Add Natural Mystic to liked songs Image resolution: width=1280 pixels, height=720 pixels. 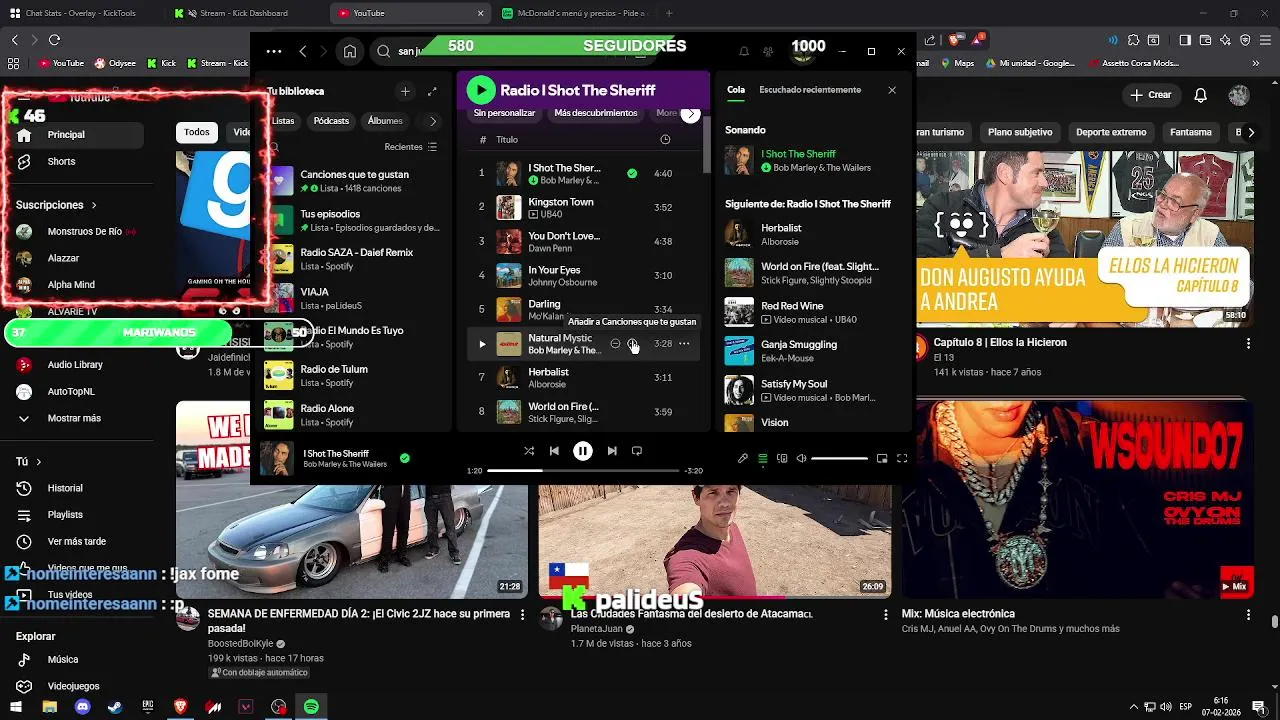click(632, 344)
